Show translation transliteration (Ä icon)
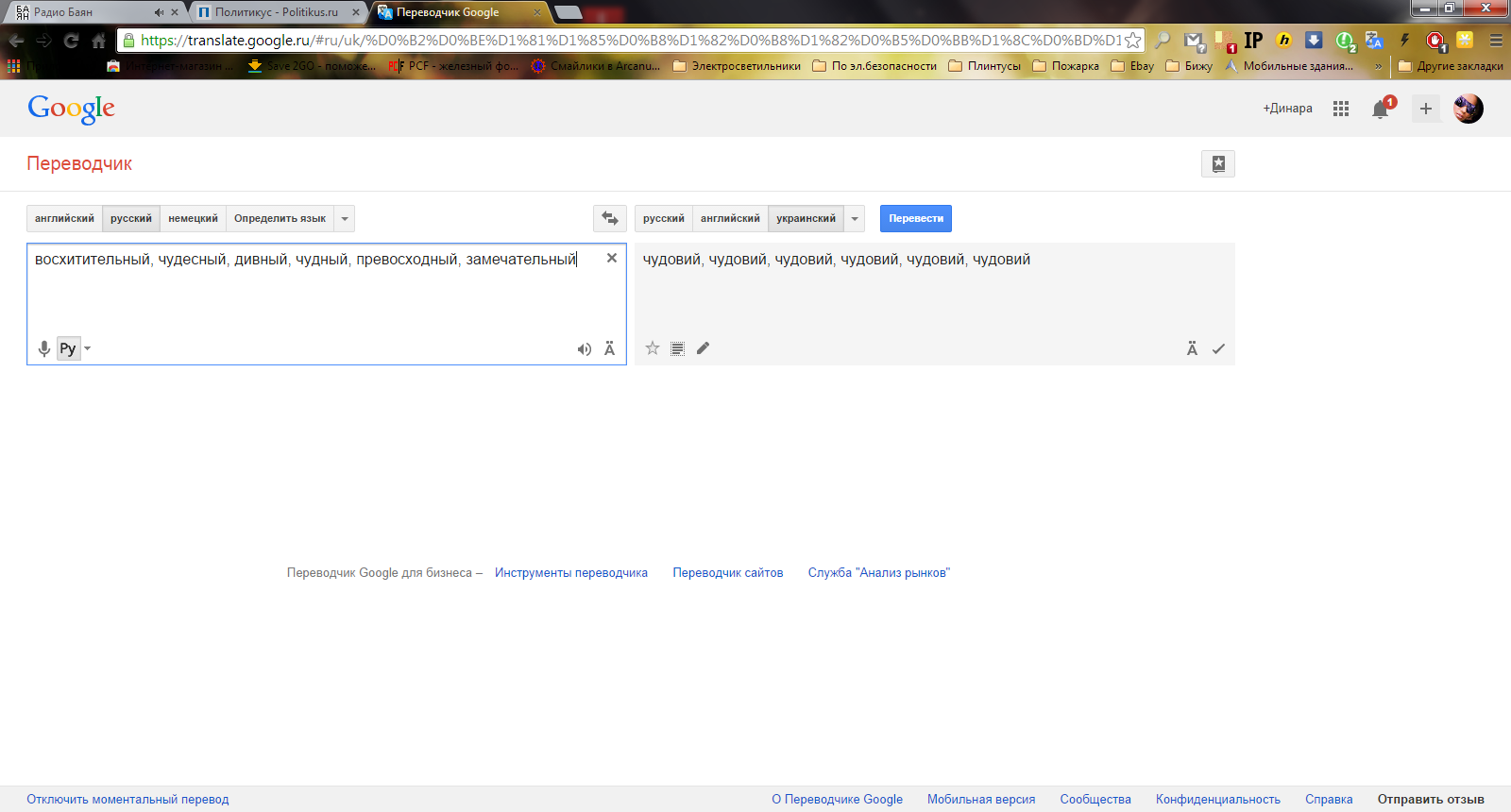Screen dimensions: 1511x812 tap(1192, 348)
